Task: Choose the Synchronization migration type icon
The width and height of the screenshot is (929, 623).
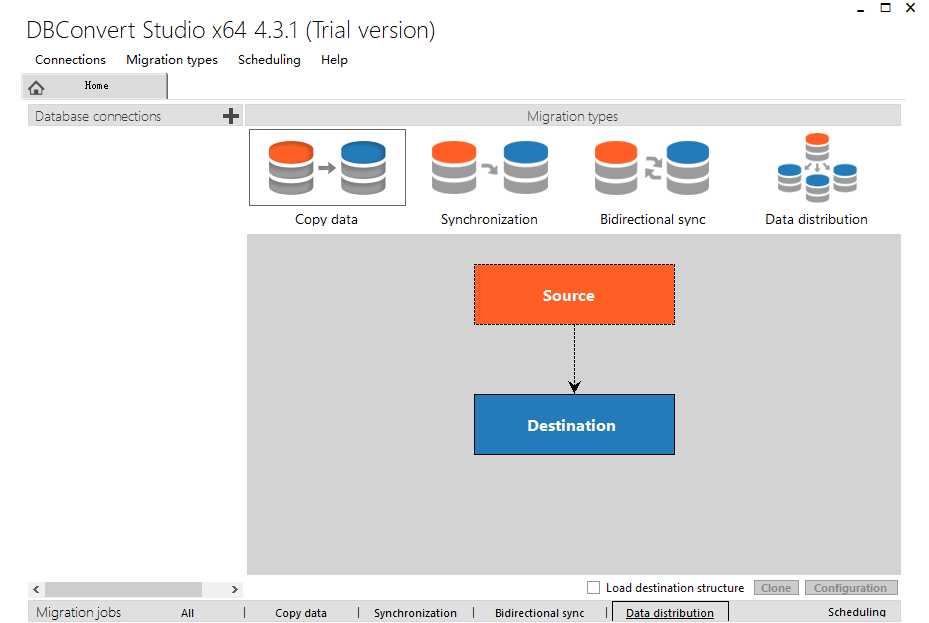Action: [489, 168]
